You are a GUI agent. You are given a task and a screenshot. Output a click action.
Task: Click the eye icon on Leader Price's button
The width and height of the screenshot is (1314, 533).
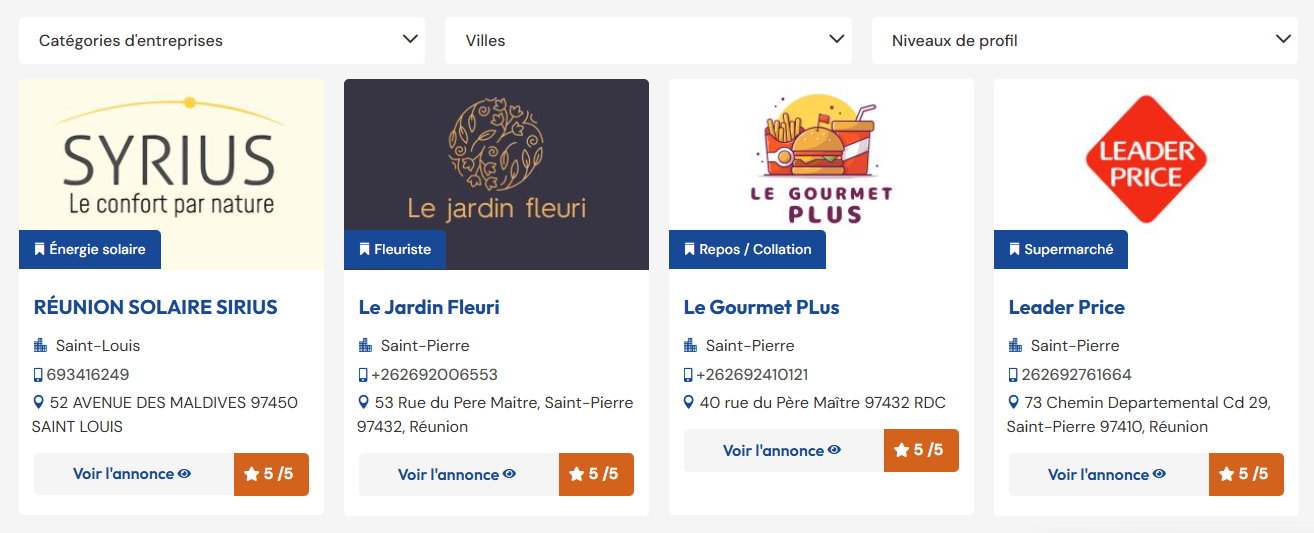[1159, 474]
